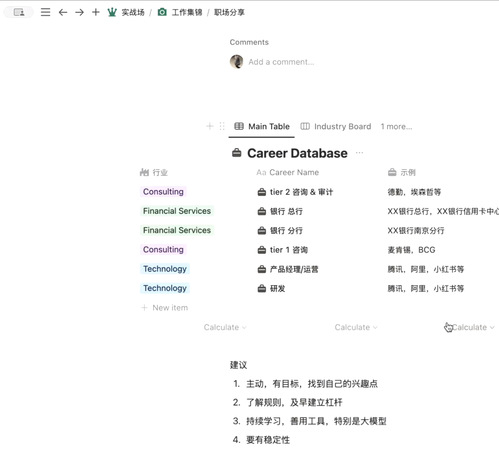Open the tier 2 咨询 & 审计 entry
The height and width of the screenshot is (466, 499).
pos(301,192)
